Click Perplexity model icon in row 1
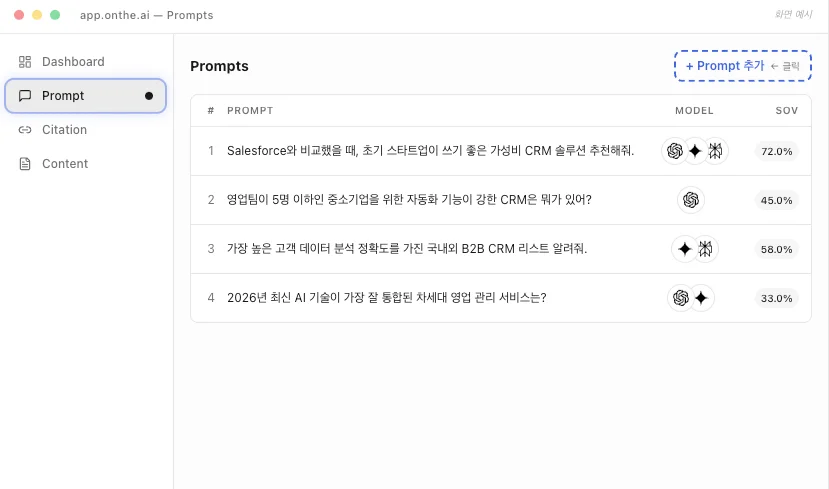The height and width of the screenshot is (489, 829). point(715,151)
